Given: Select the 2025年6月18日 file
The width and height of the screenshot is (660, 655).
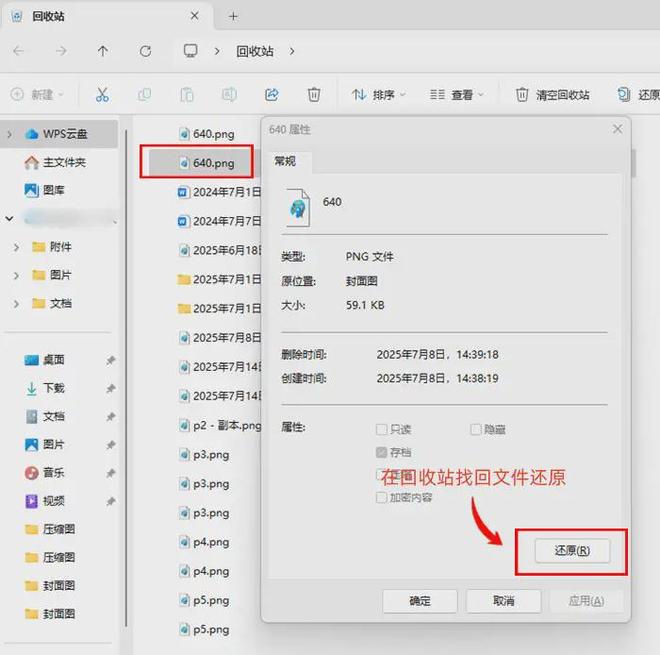Looking at the screenshot, I should [220, 250].
